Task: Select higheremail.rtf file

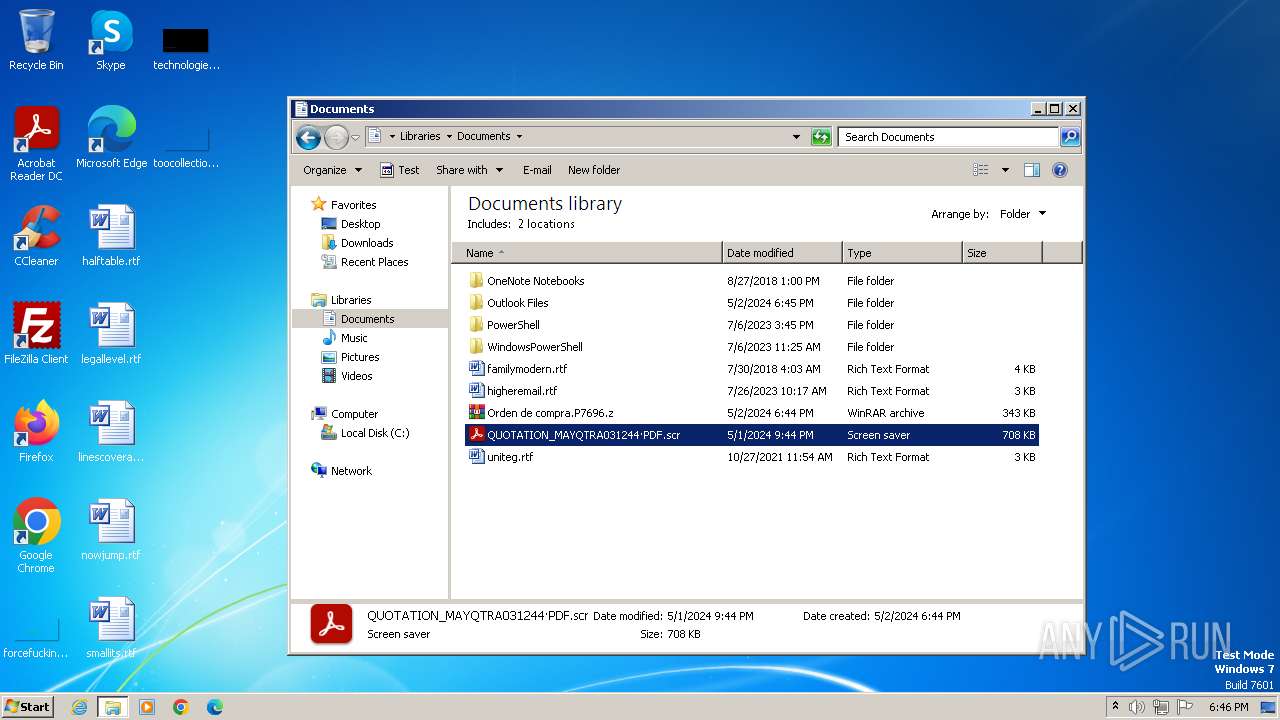Action: [752, 391]
